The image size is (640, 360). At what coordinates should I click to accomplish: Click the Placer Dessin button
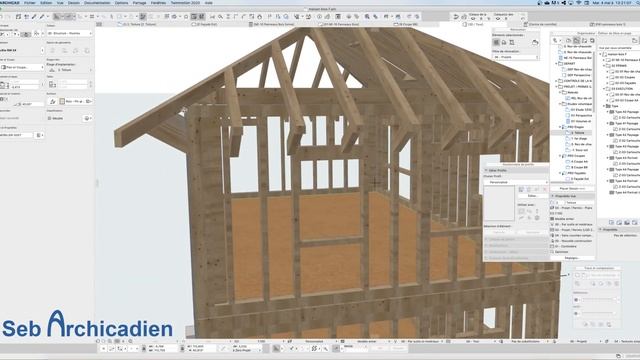(x=572, y=189)
